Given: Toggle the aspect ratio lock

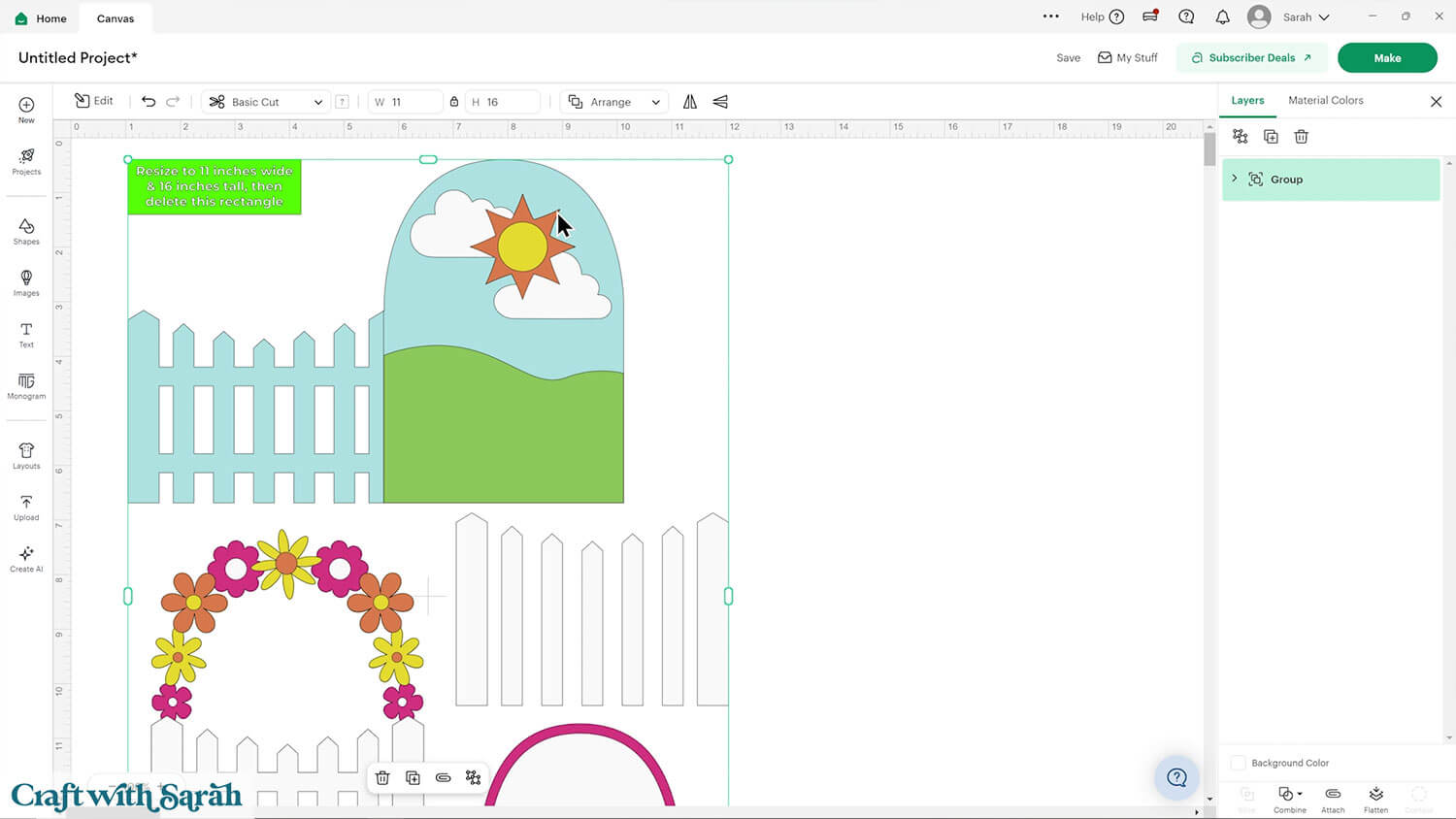Looking at the screenshot, I should pos(454,102).
